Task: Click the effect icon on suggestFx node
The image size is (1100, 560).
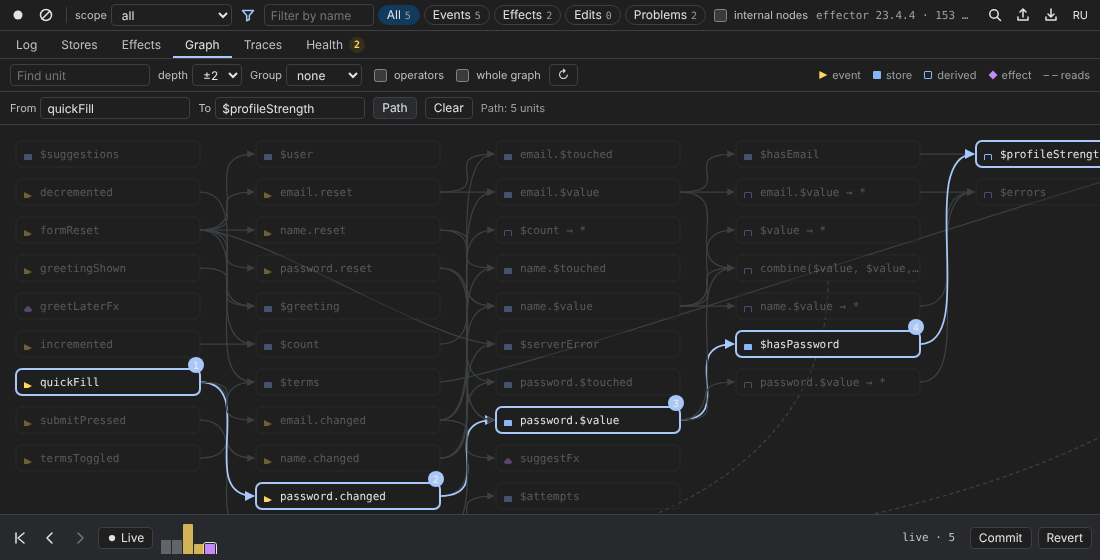Action: tap(508, 460)
